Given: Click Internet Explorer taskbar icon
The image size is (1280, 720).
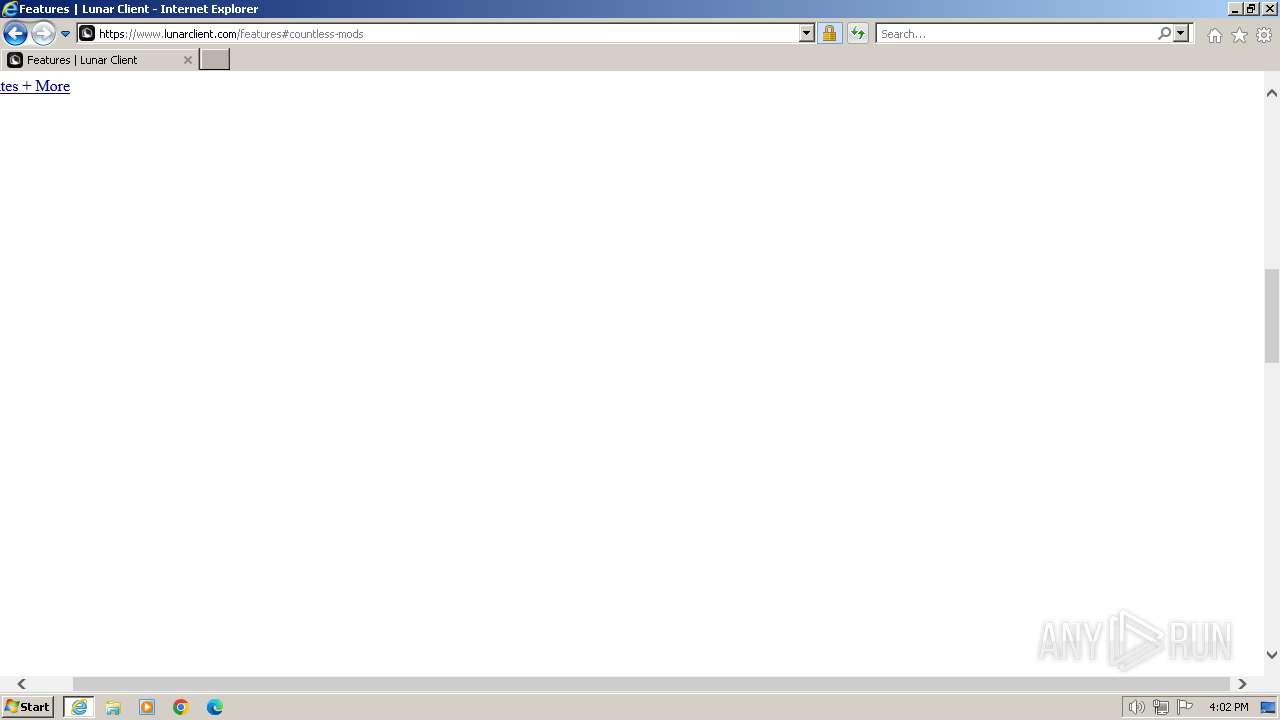Looking at the screenshot, I should [79, 707].
